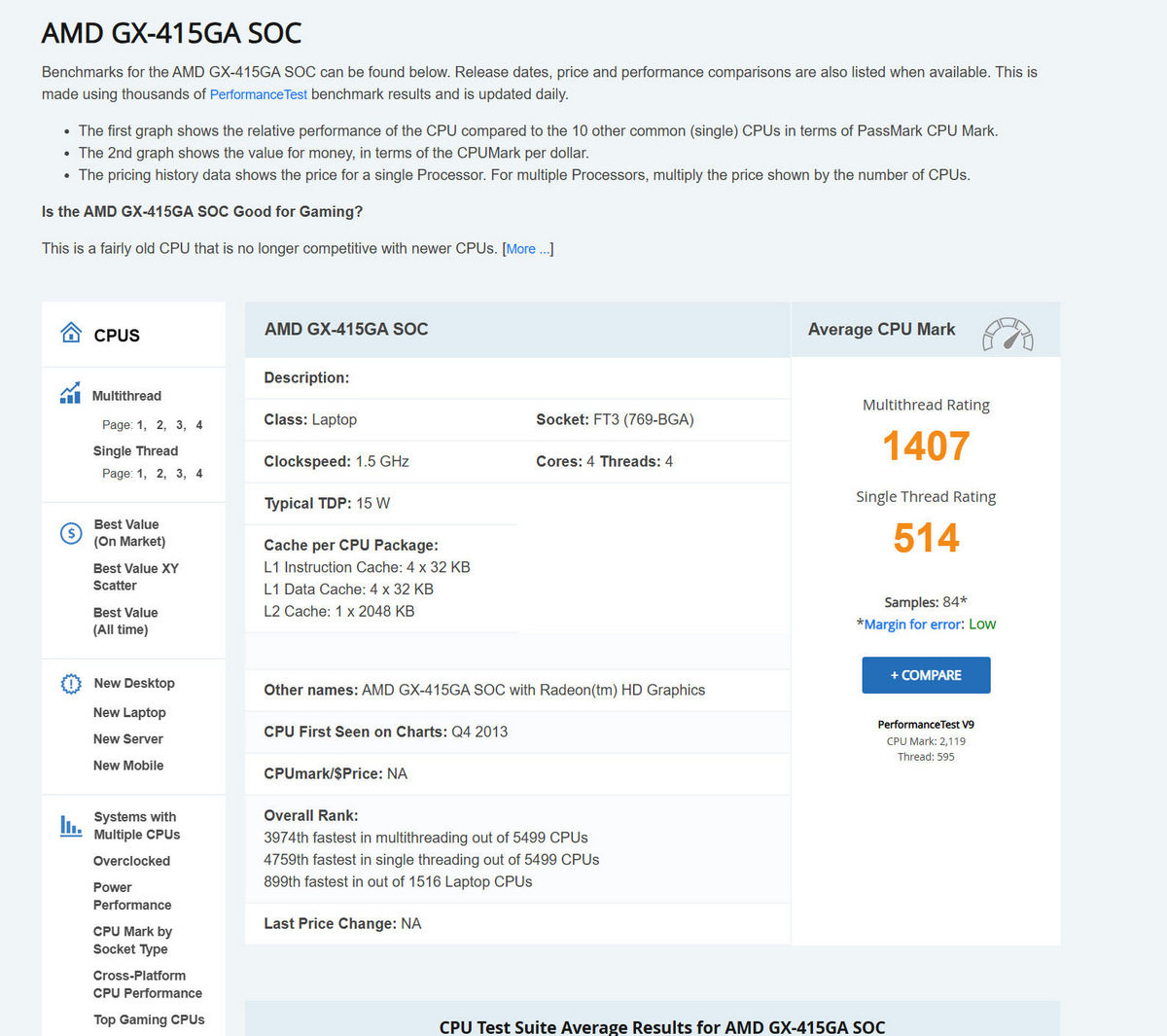
Task: Open the PerformanceTest link
Action: (258, 94)
